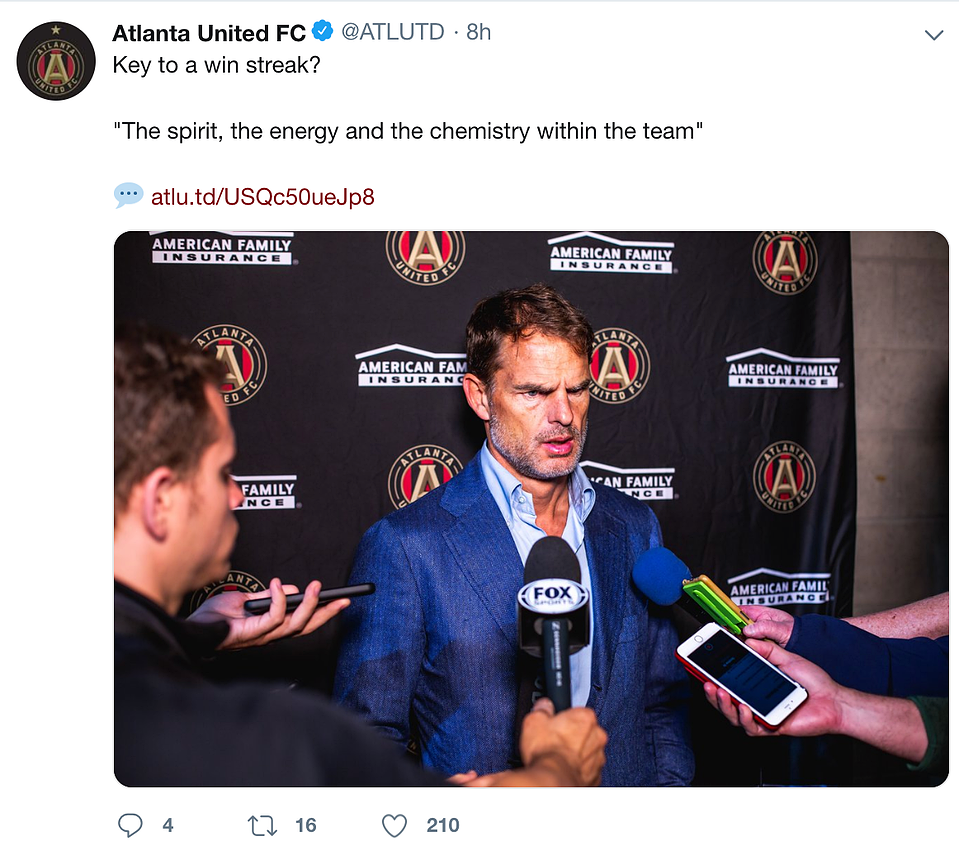The width and height of the screenshot is (959, 855).
Task: Click the speech balloon emoji before link
Action: point(128,196)
